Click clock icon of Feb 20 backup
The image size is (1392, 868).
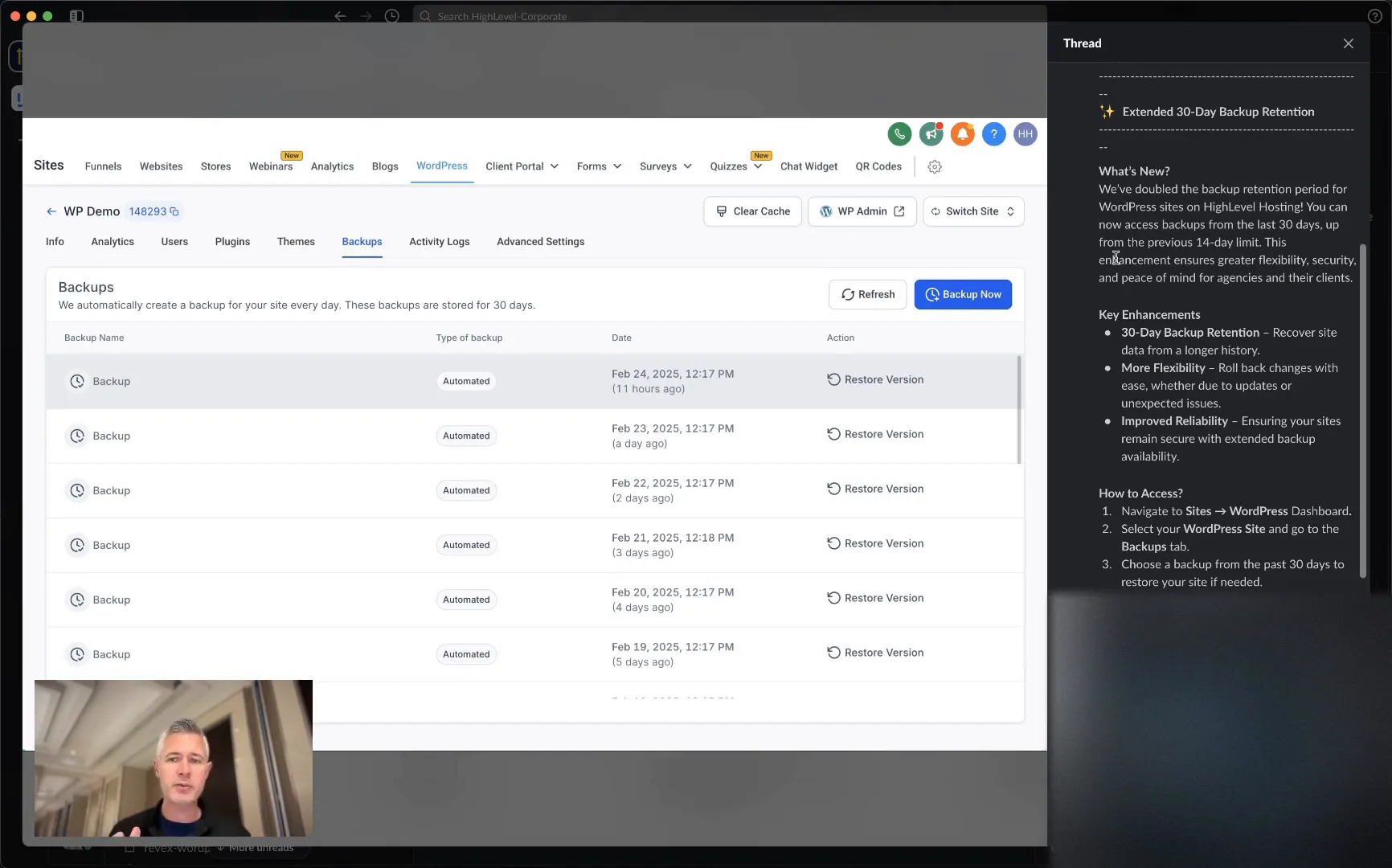pos(77,600)
